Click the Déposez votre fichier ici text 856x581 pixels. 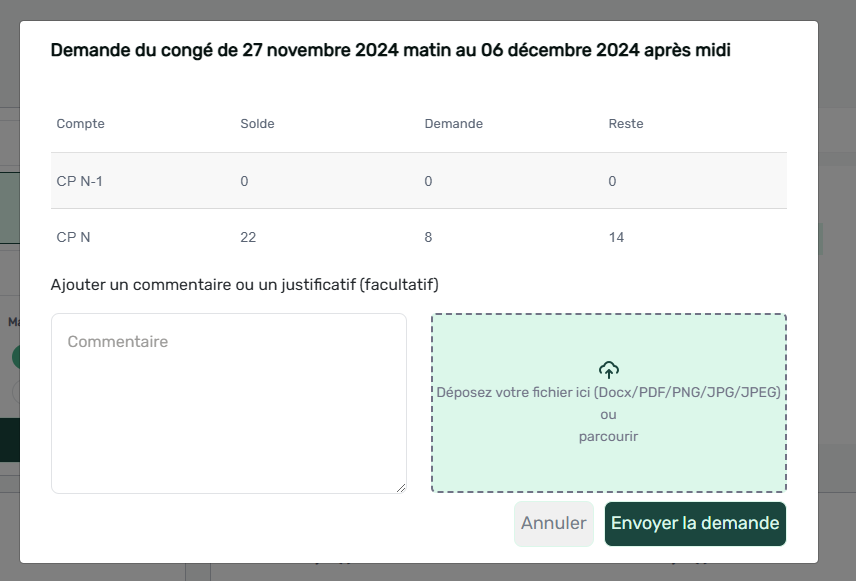pos(608,392)
